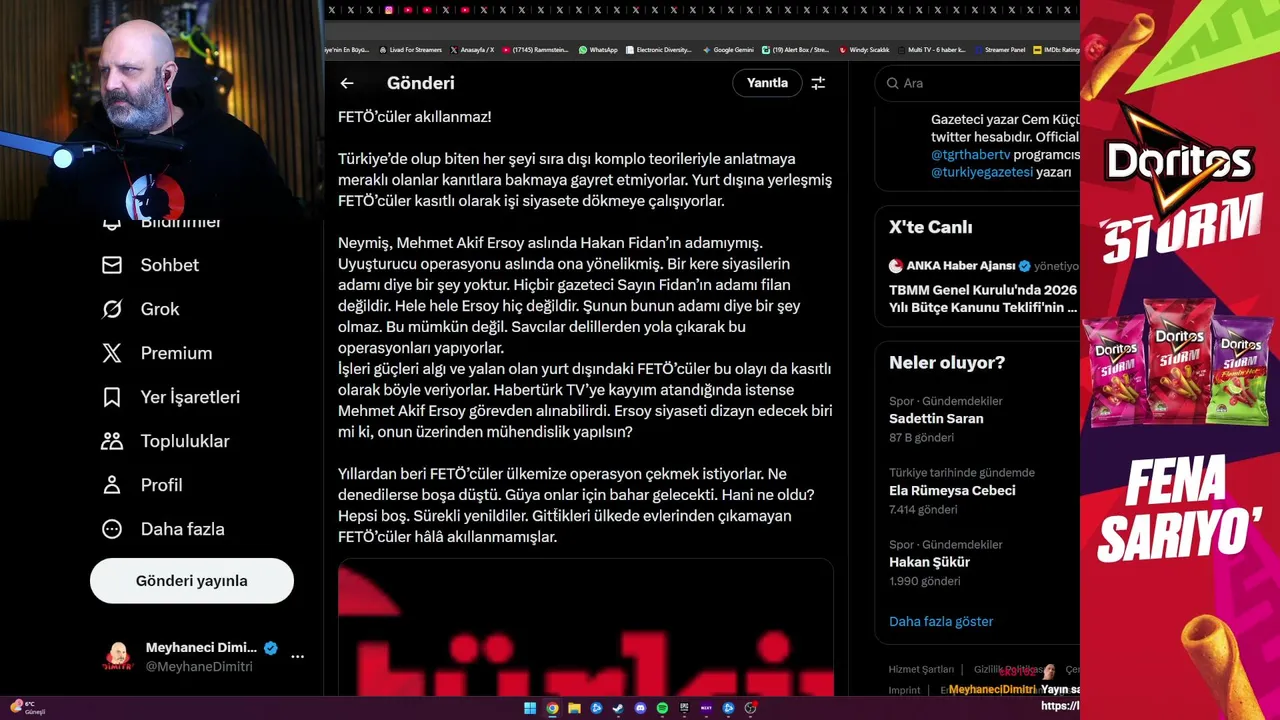1280x720 pixels.
Task: Open the @tgrthabertv mention link
Action: pos(971,155)
